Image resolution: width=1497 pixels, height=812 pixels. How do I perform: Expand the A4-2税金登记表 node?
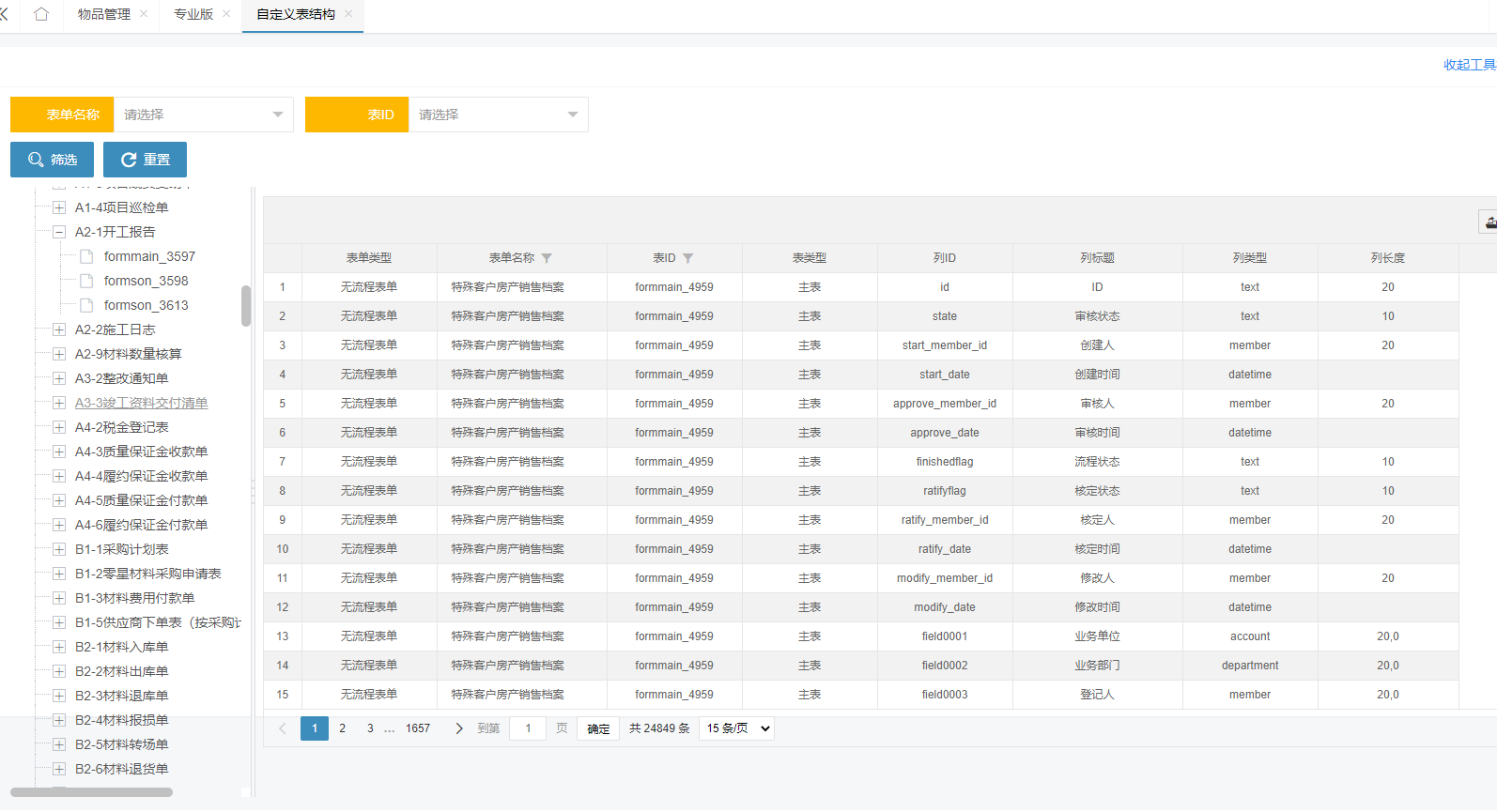[59, 427]
